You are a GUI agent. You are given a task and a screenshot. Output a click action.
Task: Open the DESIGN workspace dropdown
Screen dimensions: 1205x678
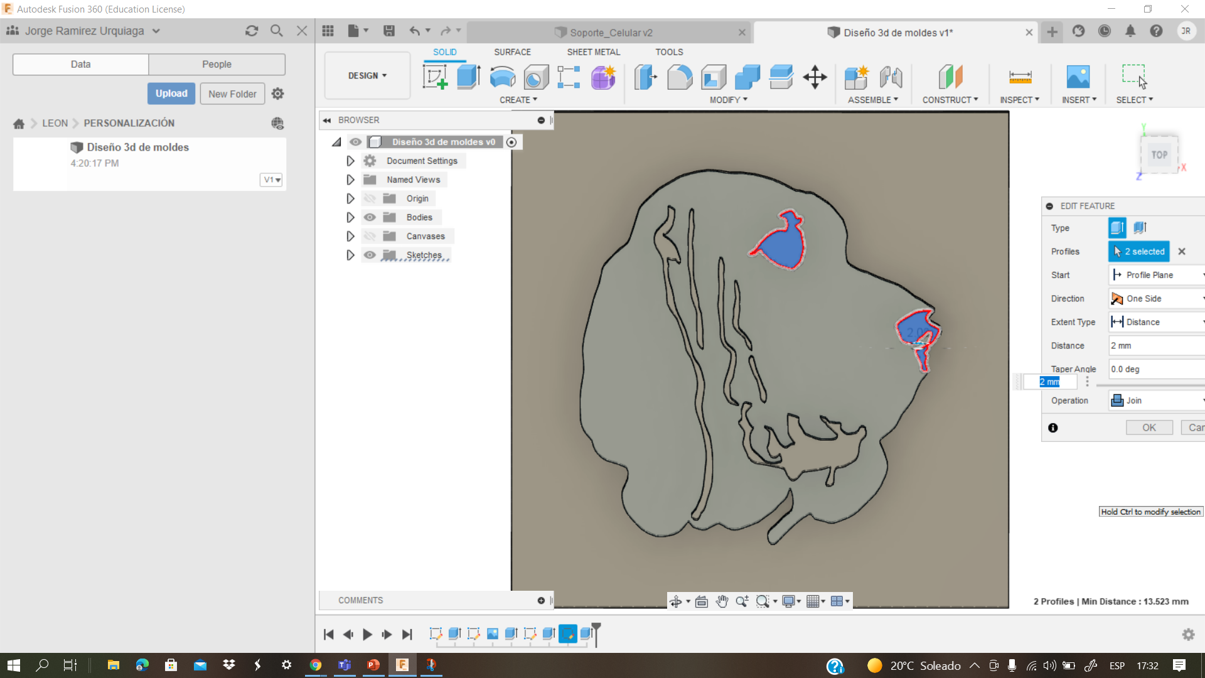367,76
